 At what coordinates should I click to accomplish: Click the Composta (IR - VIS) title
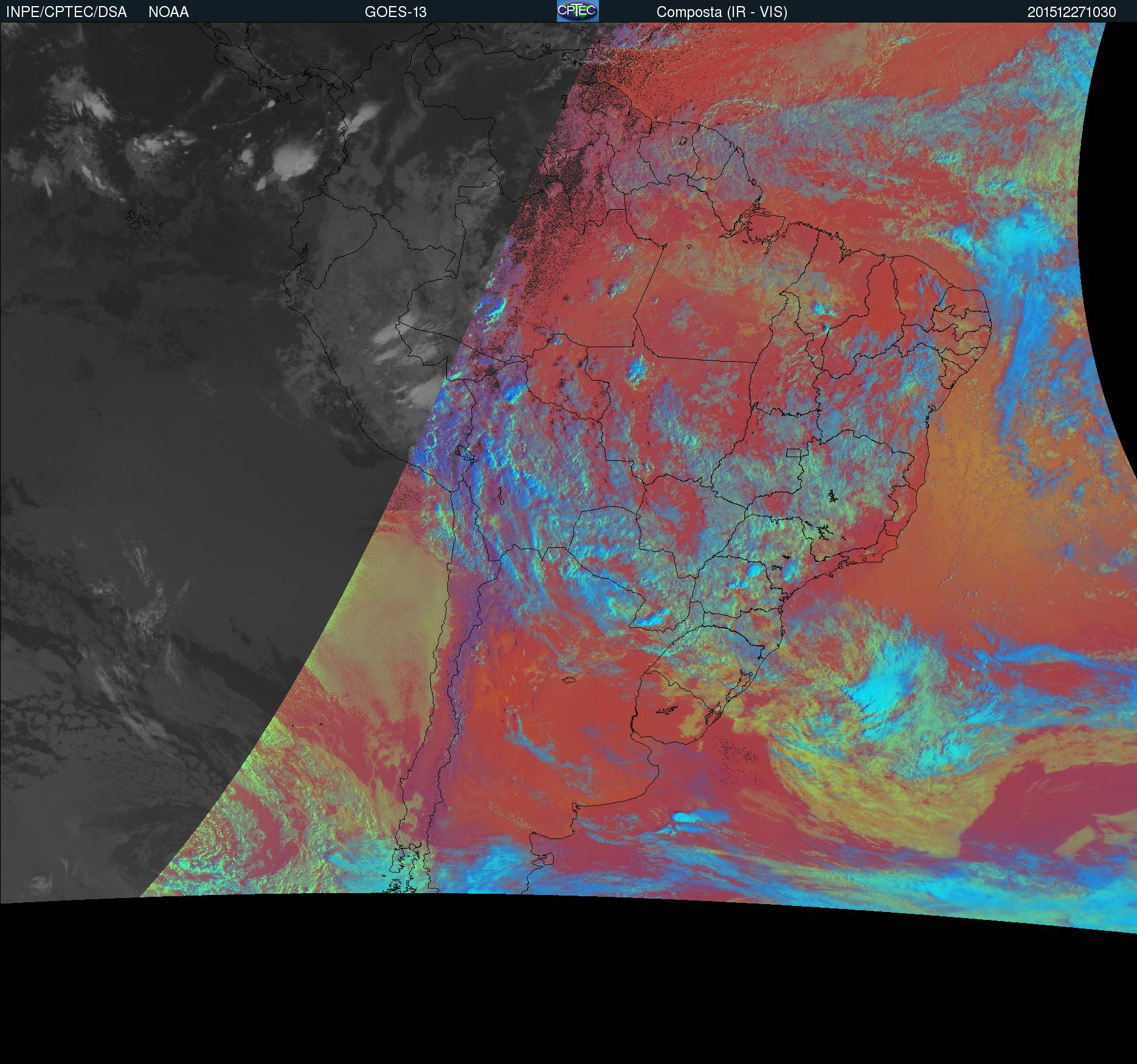pos(722,12)
